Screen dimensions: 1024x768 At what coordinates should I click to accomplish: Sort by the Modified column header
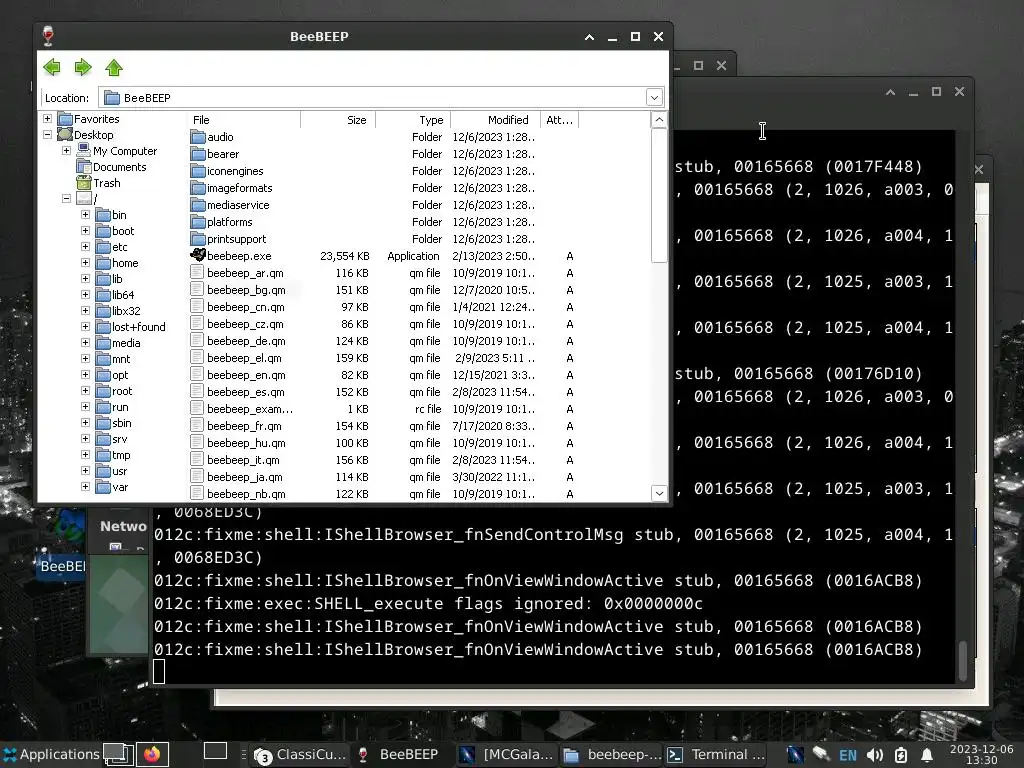(x=496, y=120)
